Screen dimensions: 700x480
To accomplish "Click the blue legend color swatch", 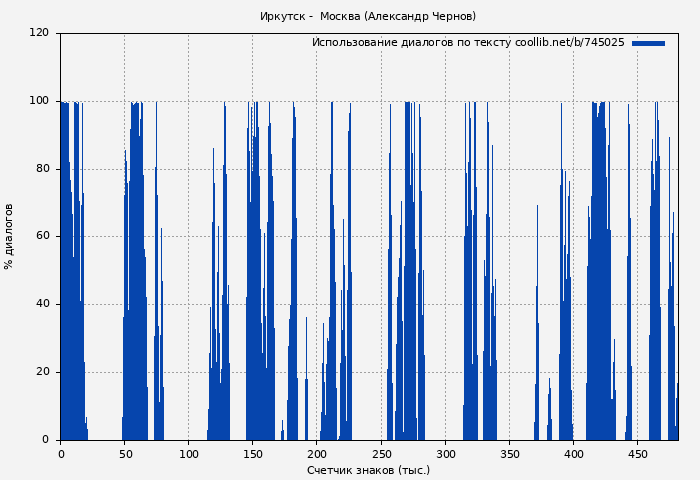I will 648,43.
